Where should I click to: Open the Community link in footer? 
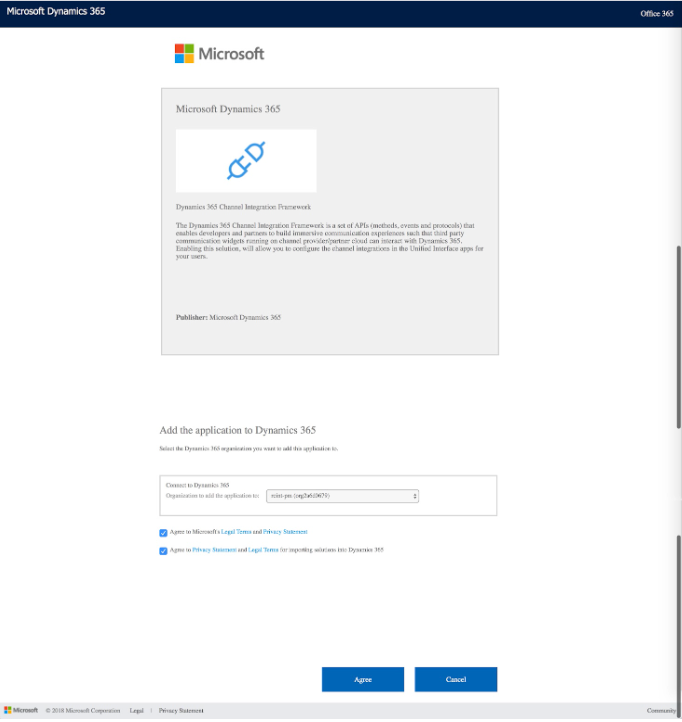(x=661, y=711)
